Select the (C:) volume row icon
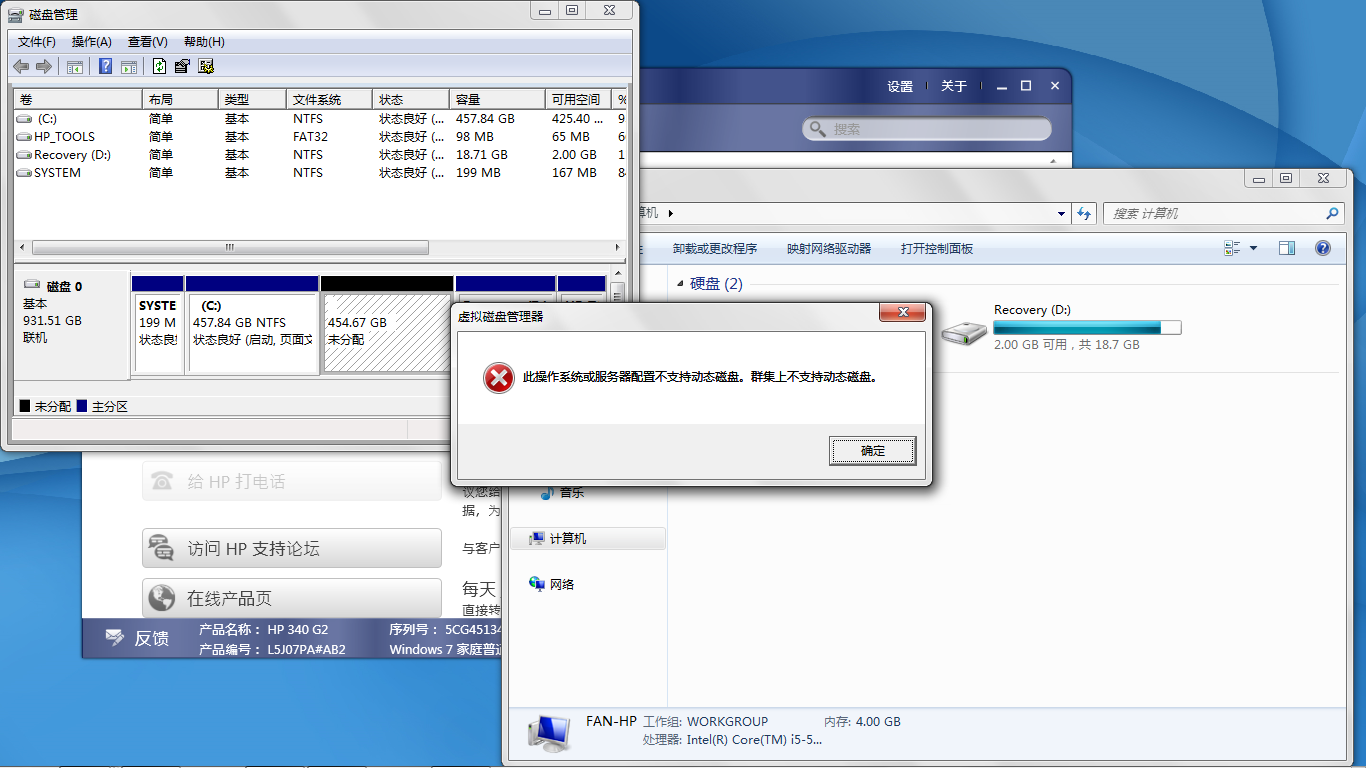The height and width of the screenshot is (768, 1366). click(x=25, y=119)
